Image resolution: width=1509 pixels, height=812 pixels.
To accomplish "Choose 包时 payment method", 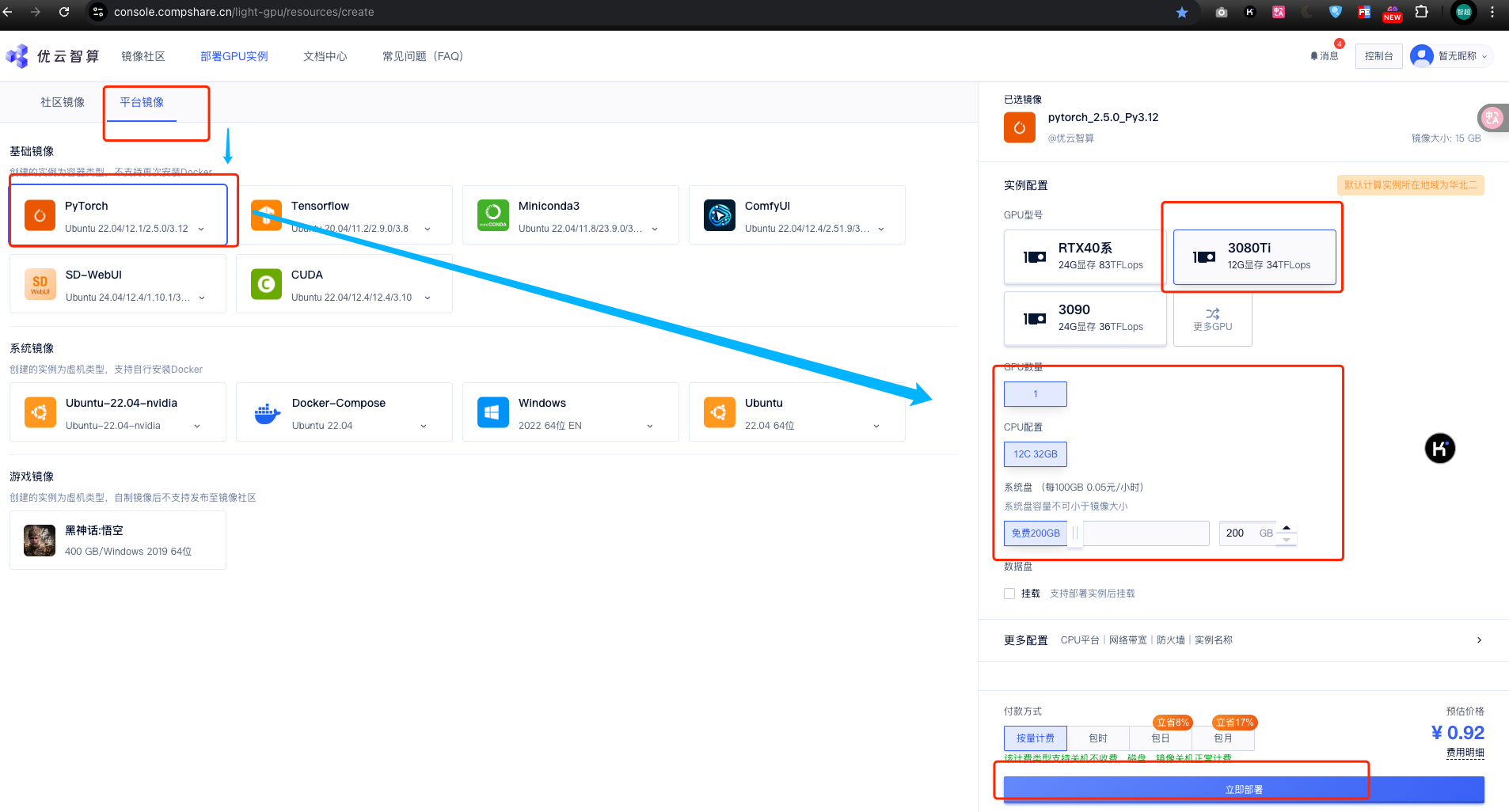I will tap(1098, 738).
